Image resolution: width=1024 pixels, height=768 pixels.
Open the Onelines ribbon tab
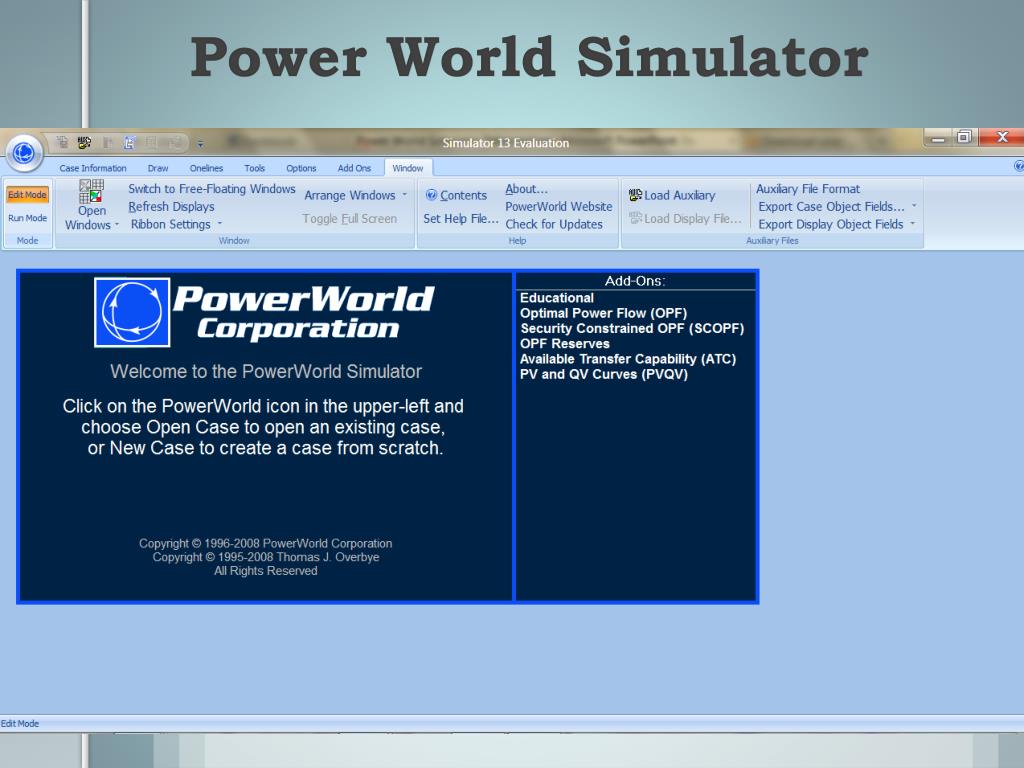pos(206,168)
